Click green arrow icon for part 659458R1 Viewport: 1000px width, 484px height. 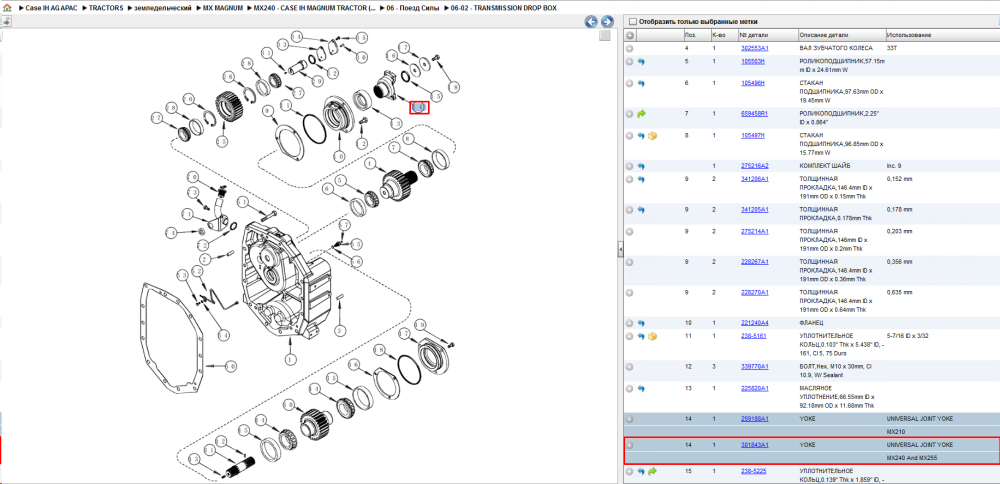point(641,114)
